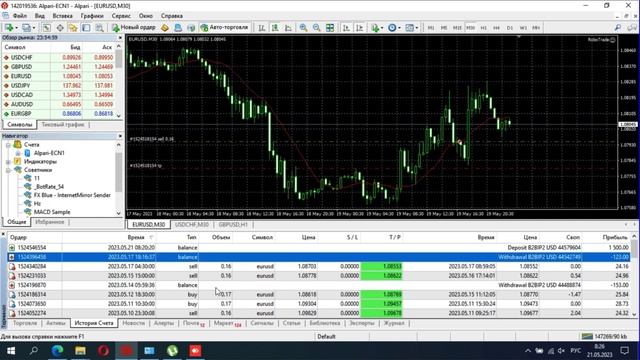Open dropdown arrow next to Profiles
This screenshot has height=360, width=640.
point(34,28)
